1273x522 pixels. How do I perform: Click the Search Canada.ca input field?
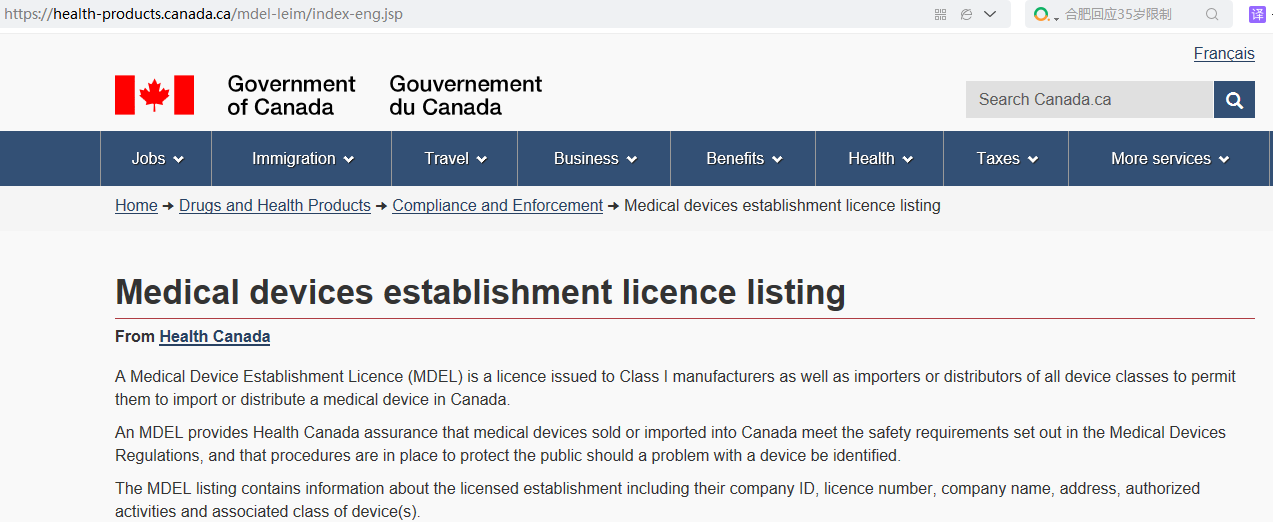(1089, 100)
